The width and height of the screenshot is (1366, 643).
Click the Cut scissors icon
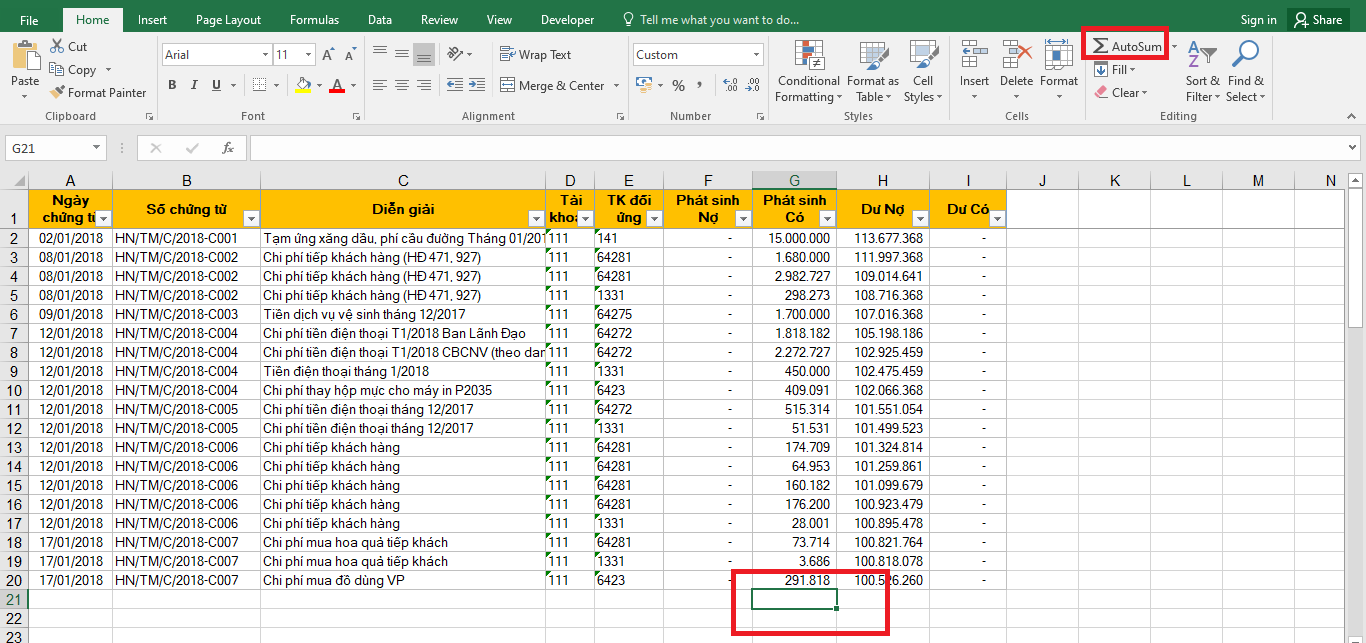click(x=58, y=47)
